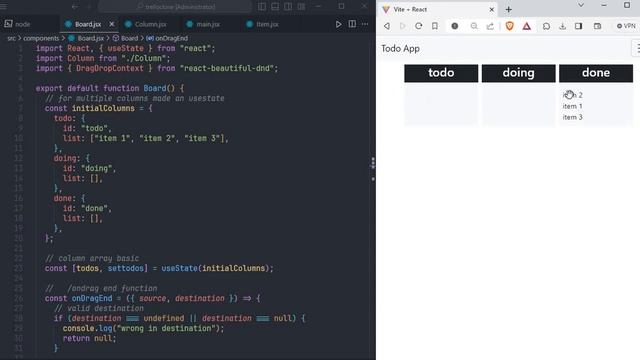Open Brave Rewards triangle icon
The width and height of the screenshot is (640, 360).
click(527, 26)
